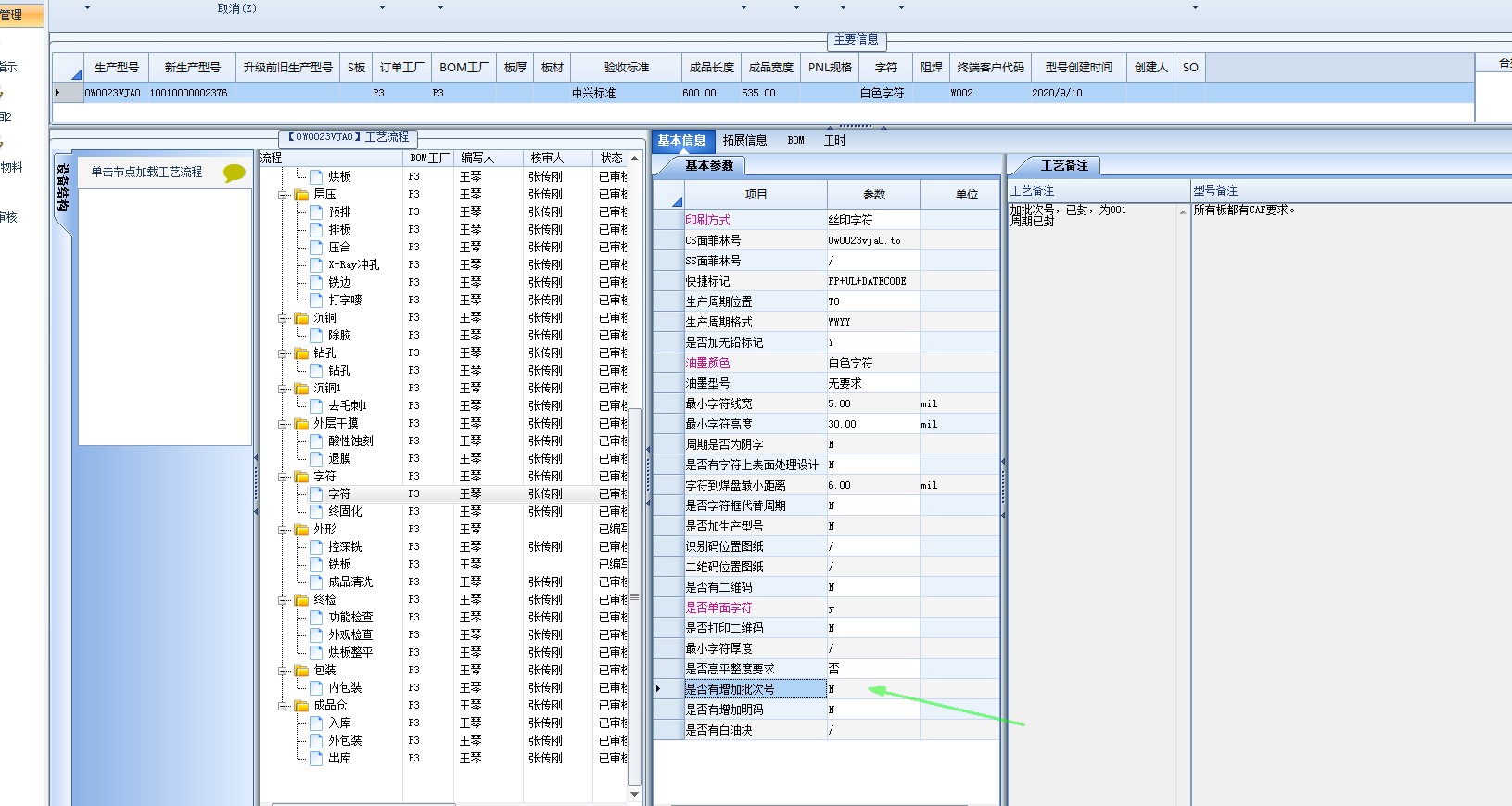Viewport: 1512px width, 806px height.
Task: Sort by 生产型号 column header
Action: (x=117, y=68)
